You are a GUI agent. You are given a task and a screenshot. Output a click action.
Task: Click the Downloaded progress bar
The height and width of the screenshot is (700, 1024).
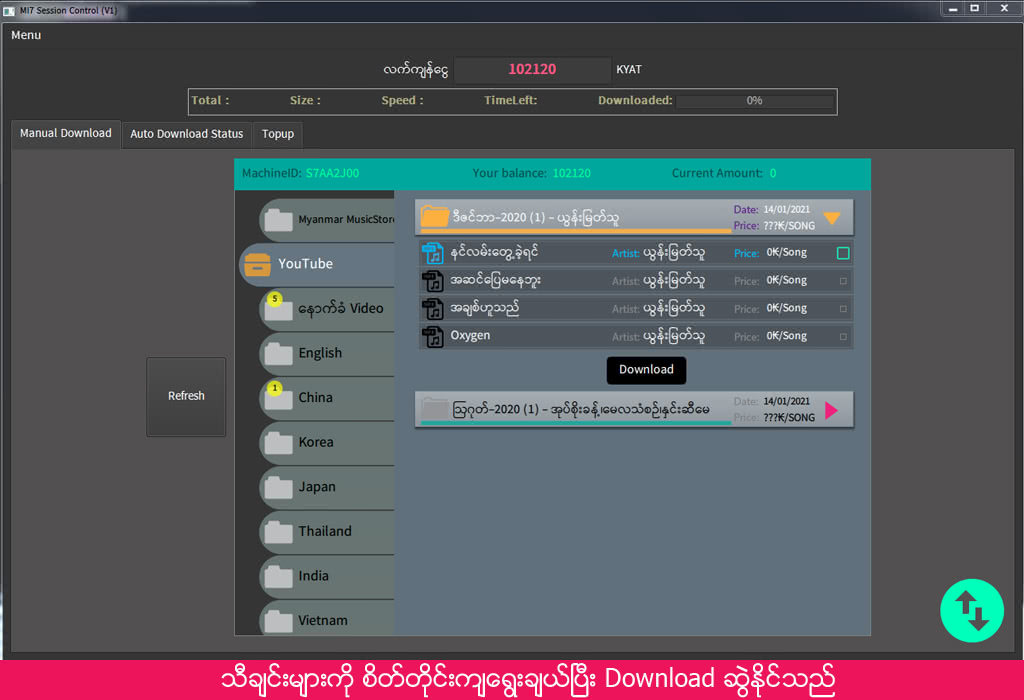tap(754, 101)
